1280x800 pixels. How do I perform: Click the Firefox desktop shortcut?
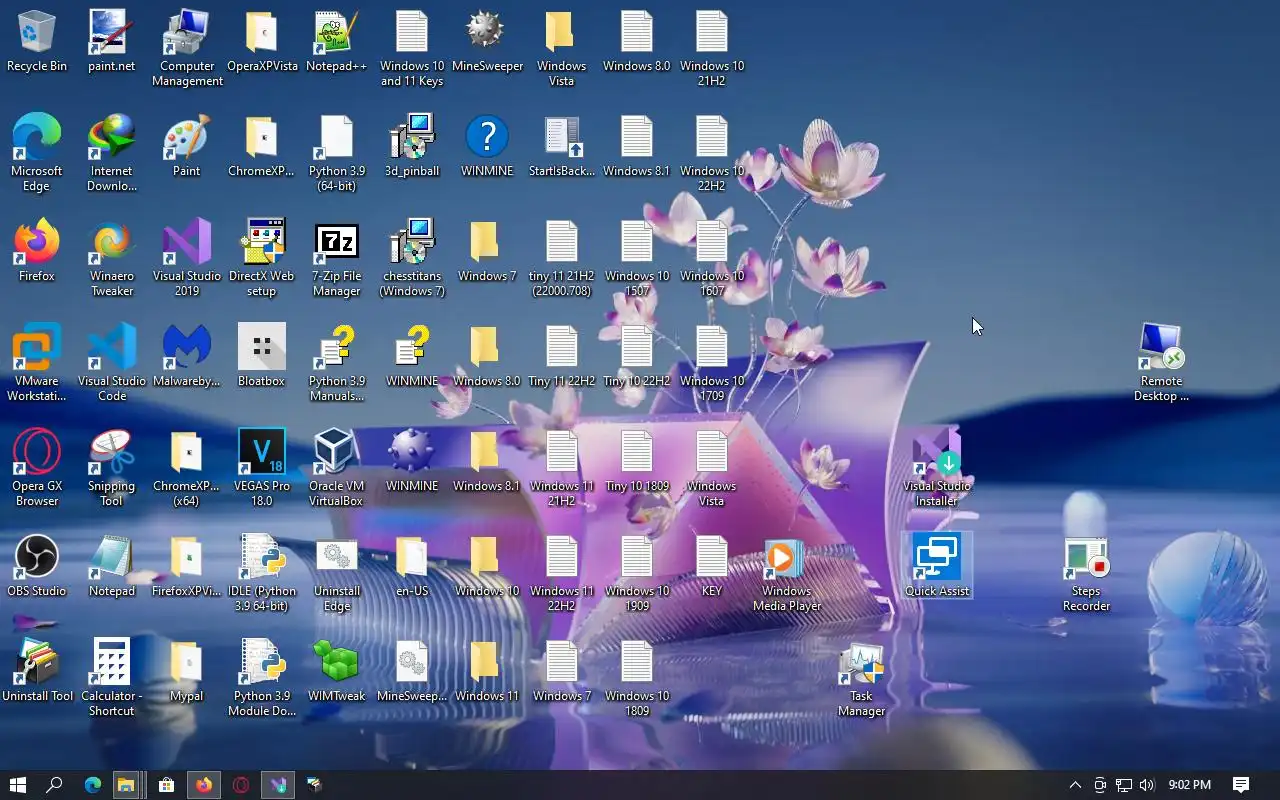tap(37, 251)
